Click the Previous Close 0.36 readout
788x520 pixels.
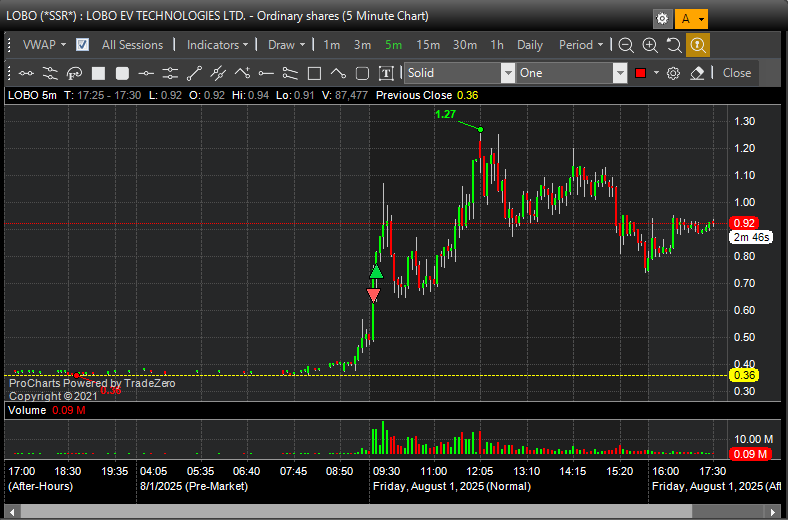427,95
